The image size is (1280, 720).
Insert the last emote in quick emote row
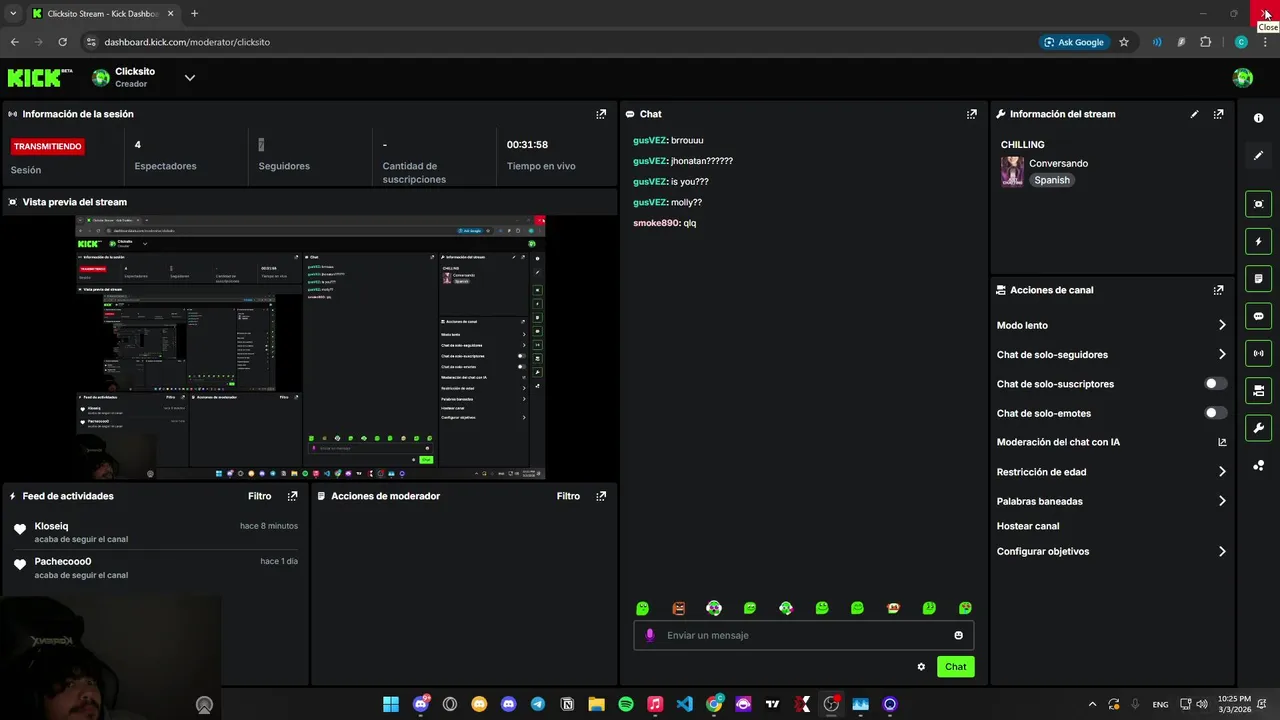tap(965, 608)
